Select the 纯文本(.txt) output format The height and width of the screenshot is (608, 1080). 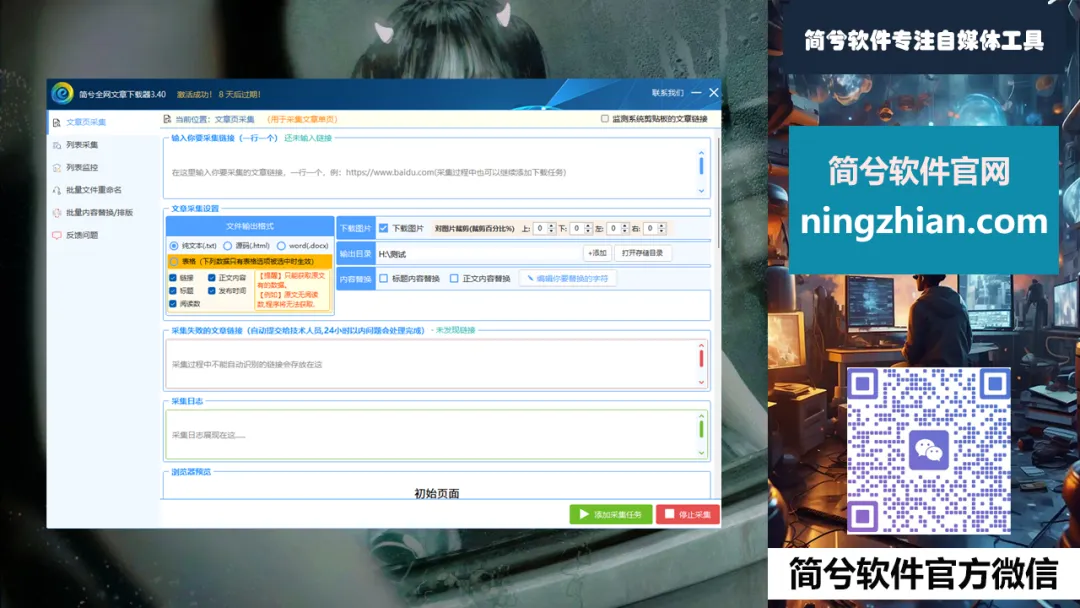click(174, 246)
